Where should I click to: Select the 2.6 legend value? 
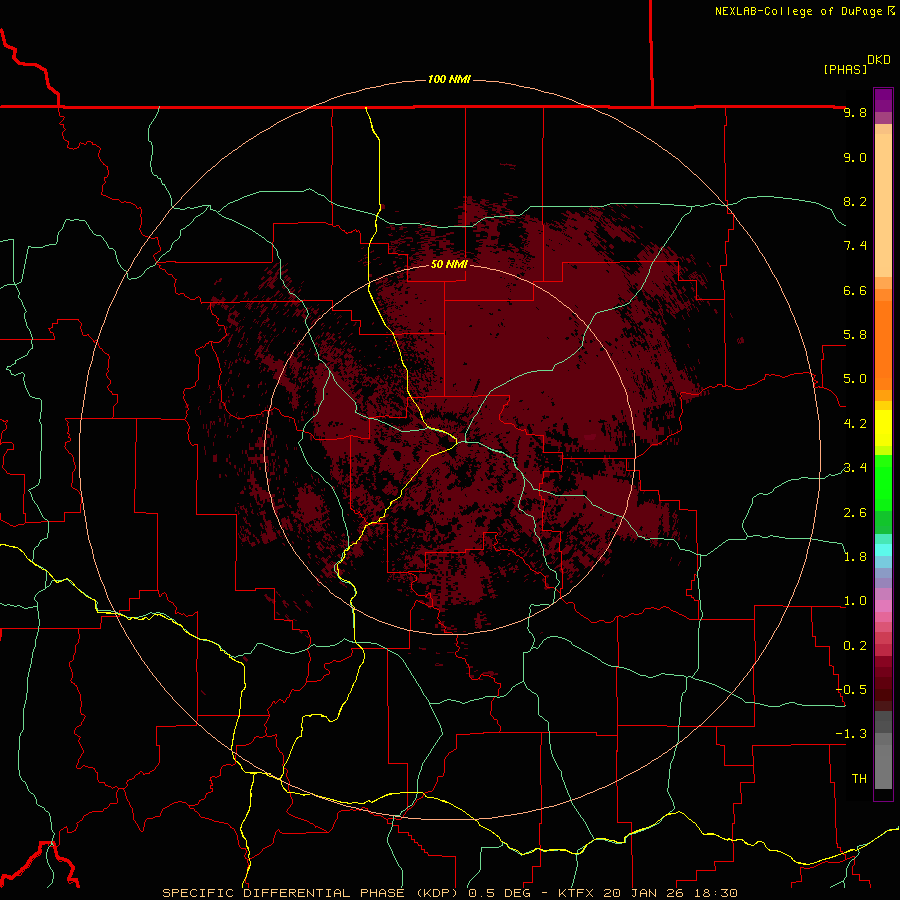coord(855,513)
